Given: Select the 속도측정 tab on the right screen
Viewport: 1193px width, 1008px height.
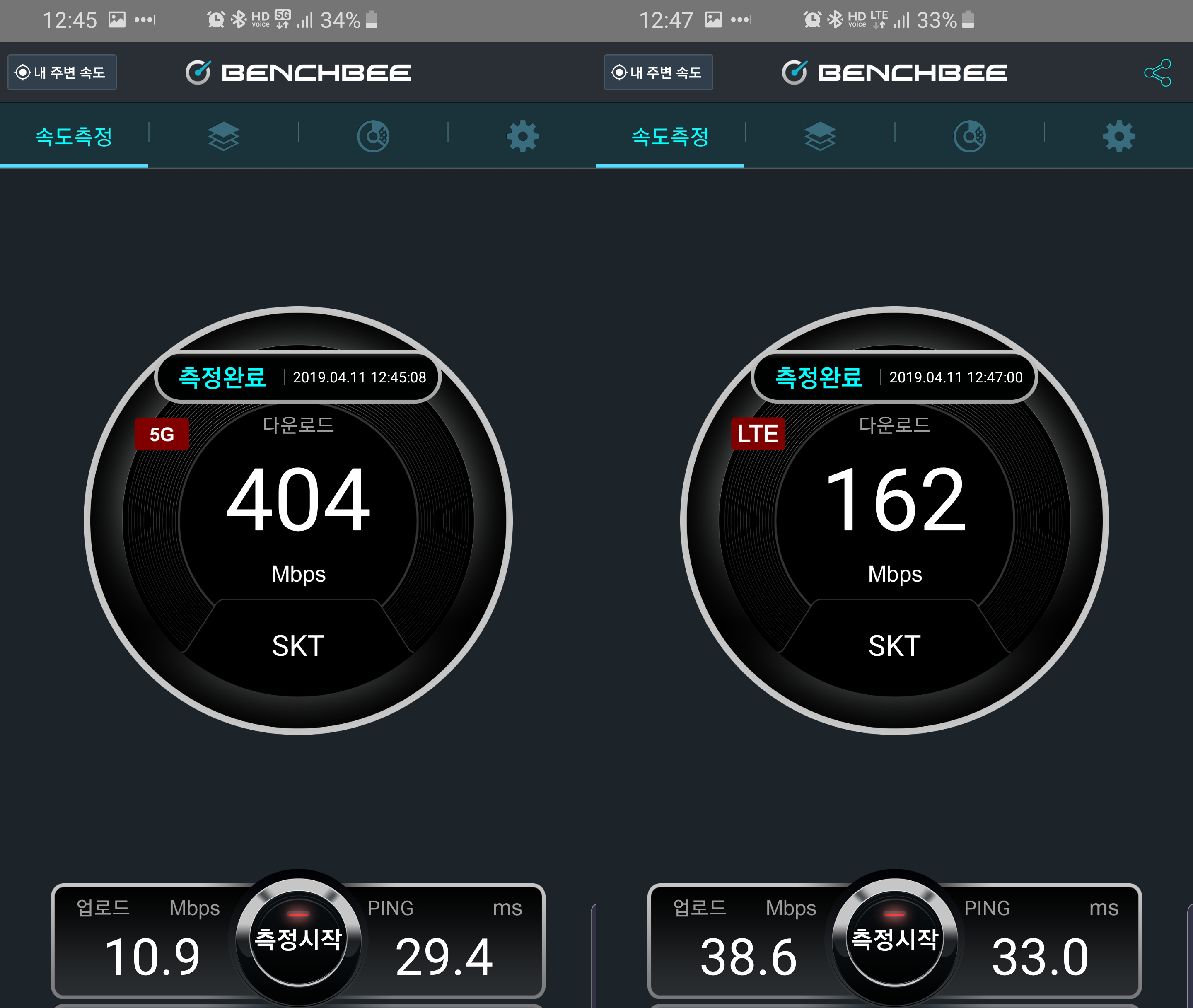Looking at the screenshot, I should 670,136.
